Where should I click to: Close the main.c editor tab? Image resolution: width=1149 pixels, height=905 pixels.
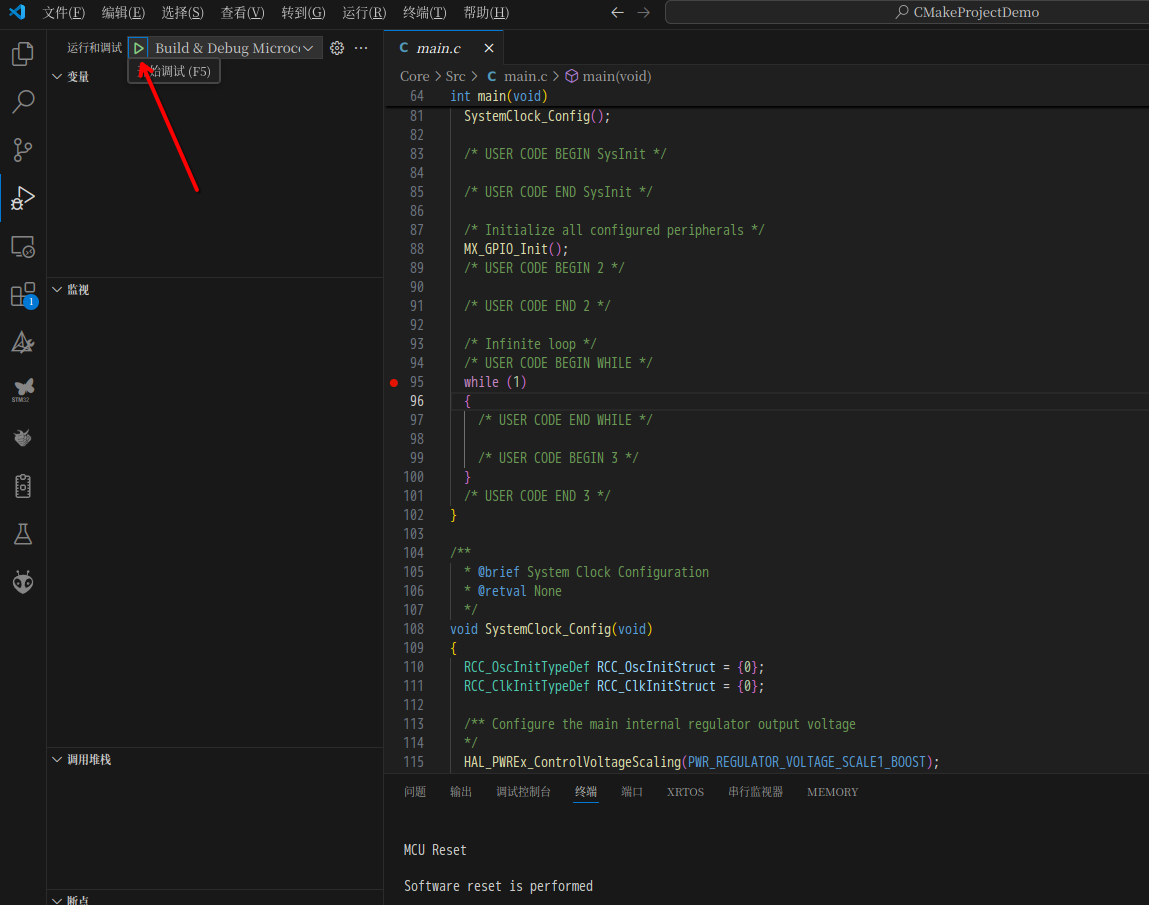[489, 48]
